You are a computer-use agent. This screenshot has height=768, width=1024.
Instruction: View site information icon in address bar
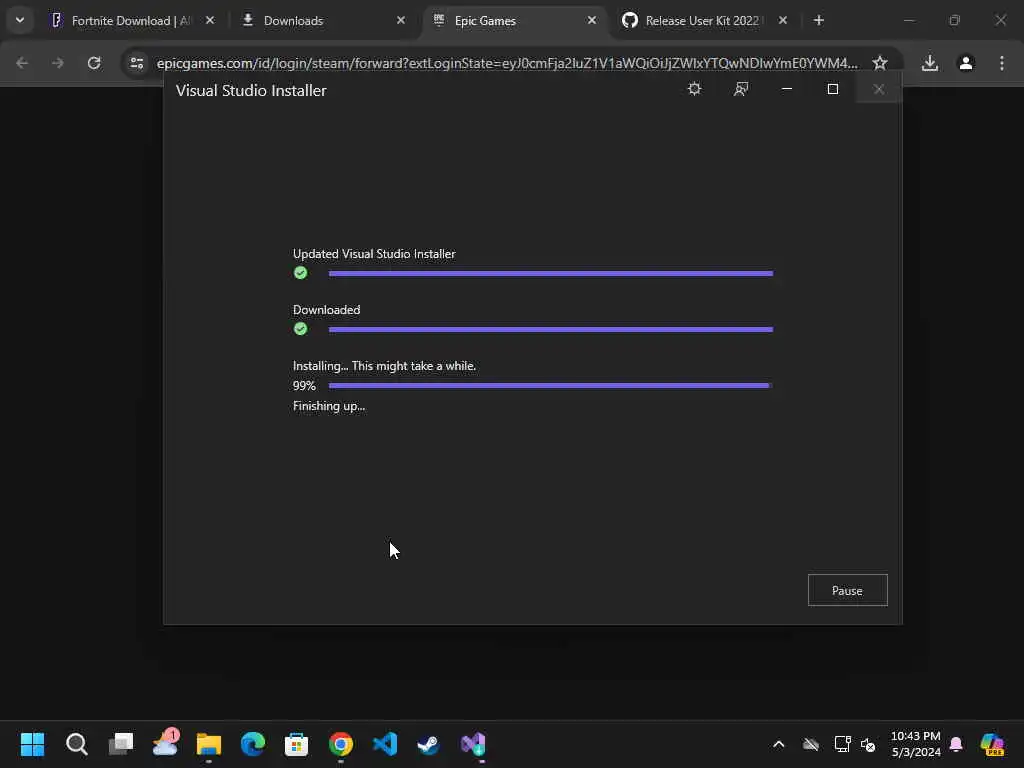(x=136, y=63)
